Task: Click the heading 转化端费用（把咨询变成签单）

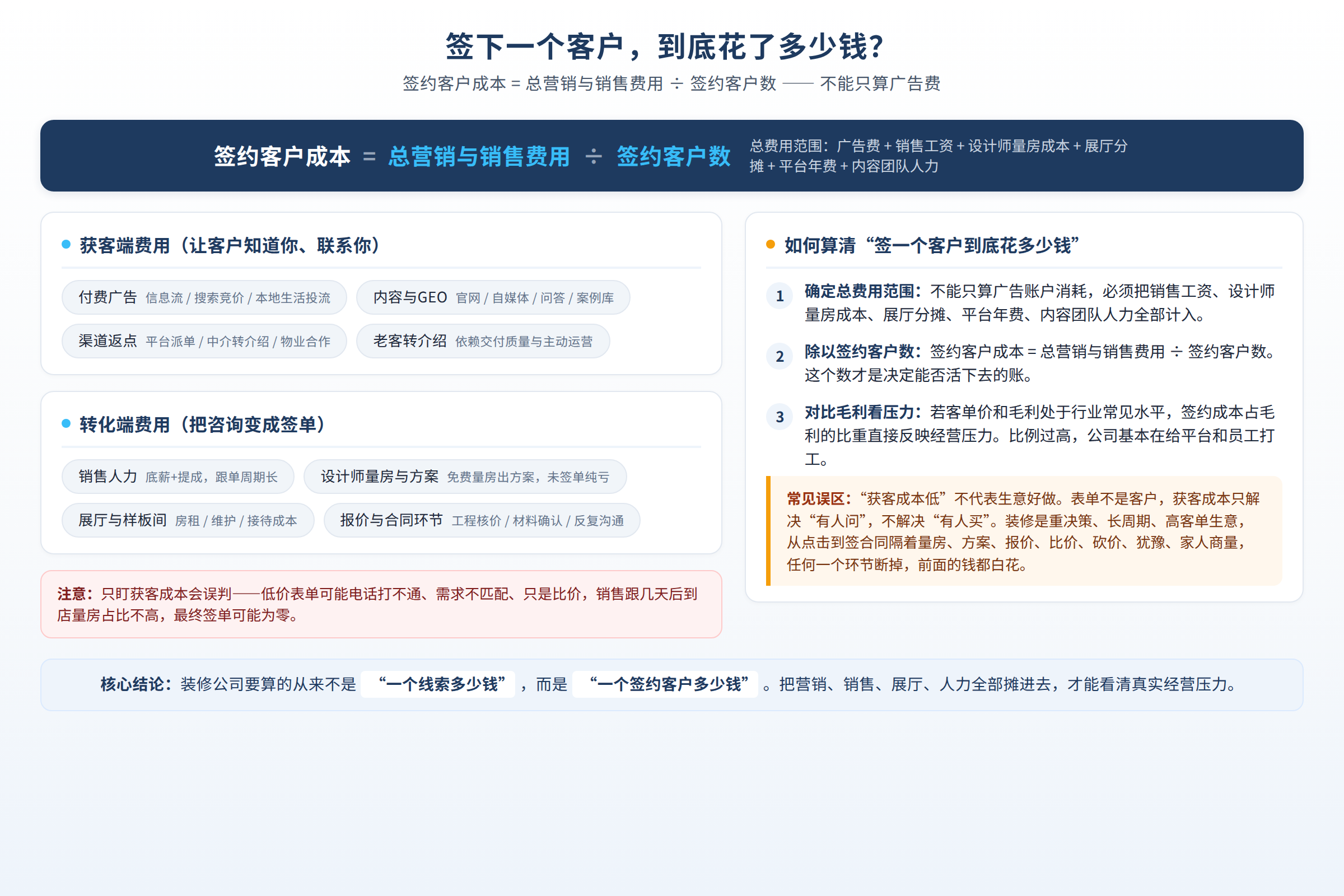Action: tap(203, 424)
